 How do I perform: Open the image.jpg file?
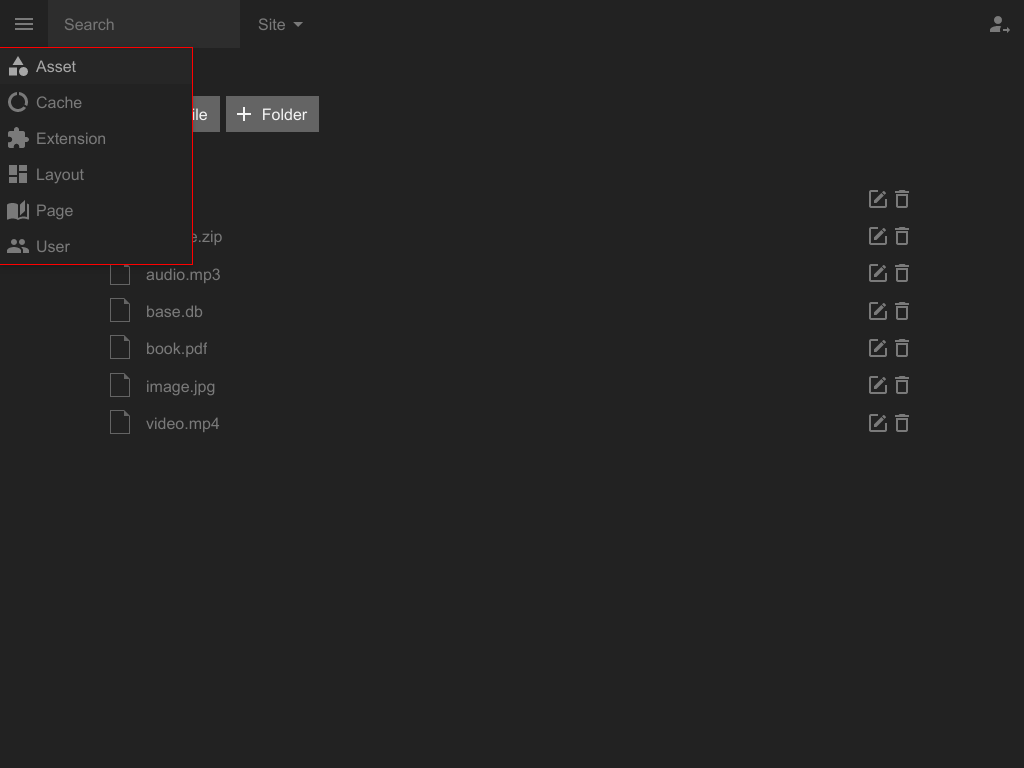pos(180,386)
